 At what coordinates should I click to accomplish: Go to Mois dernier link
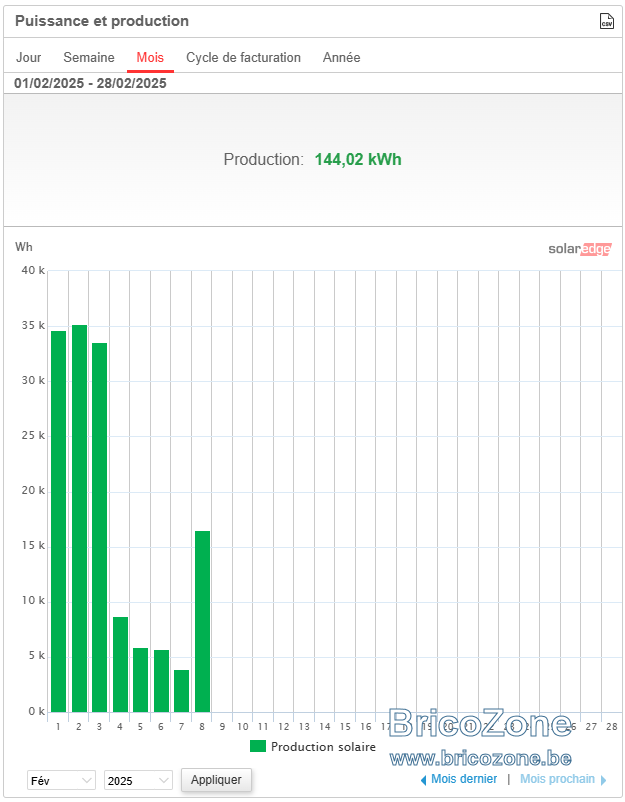pyautogui.click(x=464, y=779)
